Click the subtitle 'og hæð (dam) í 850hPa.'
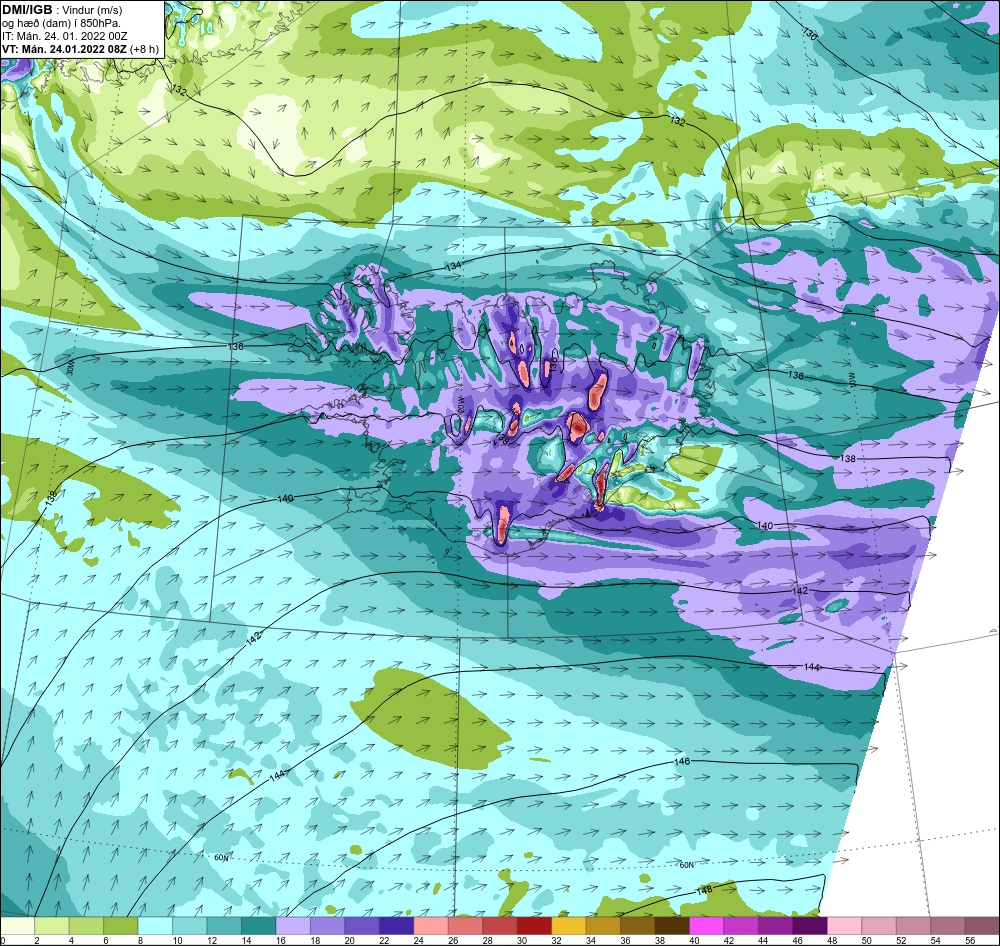 61,23
